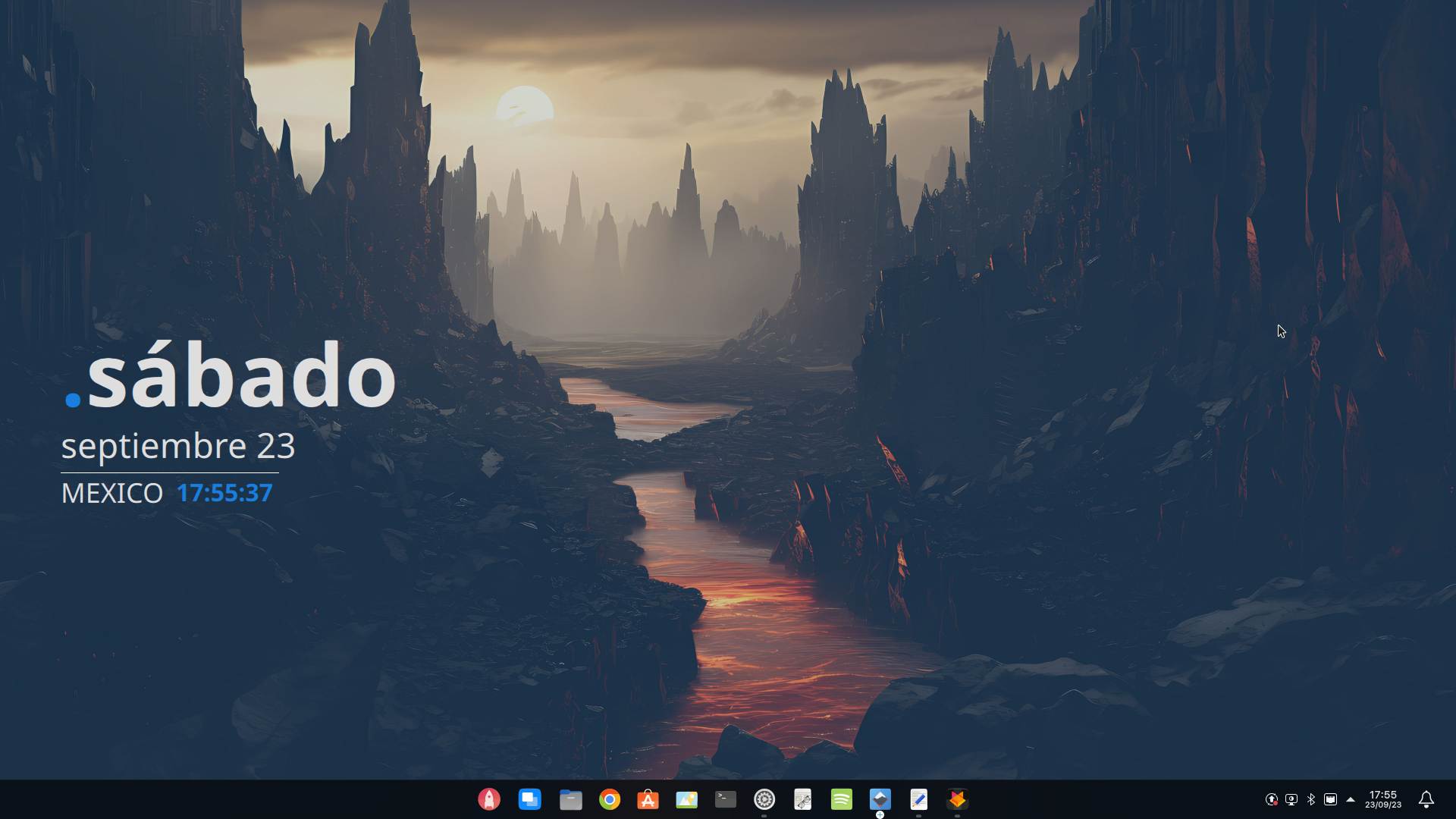Open the panel clock showing 17:55
The image size is (1456, 819).
(1383, 799)
